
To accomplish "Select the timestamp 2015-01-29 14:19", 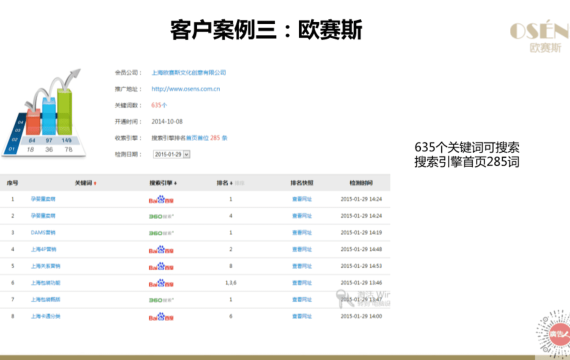I will point(361,232).
